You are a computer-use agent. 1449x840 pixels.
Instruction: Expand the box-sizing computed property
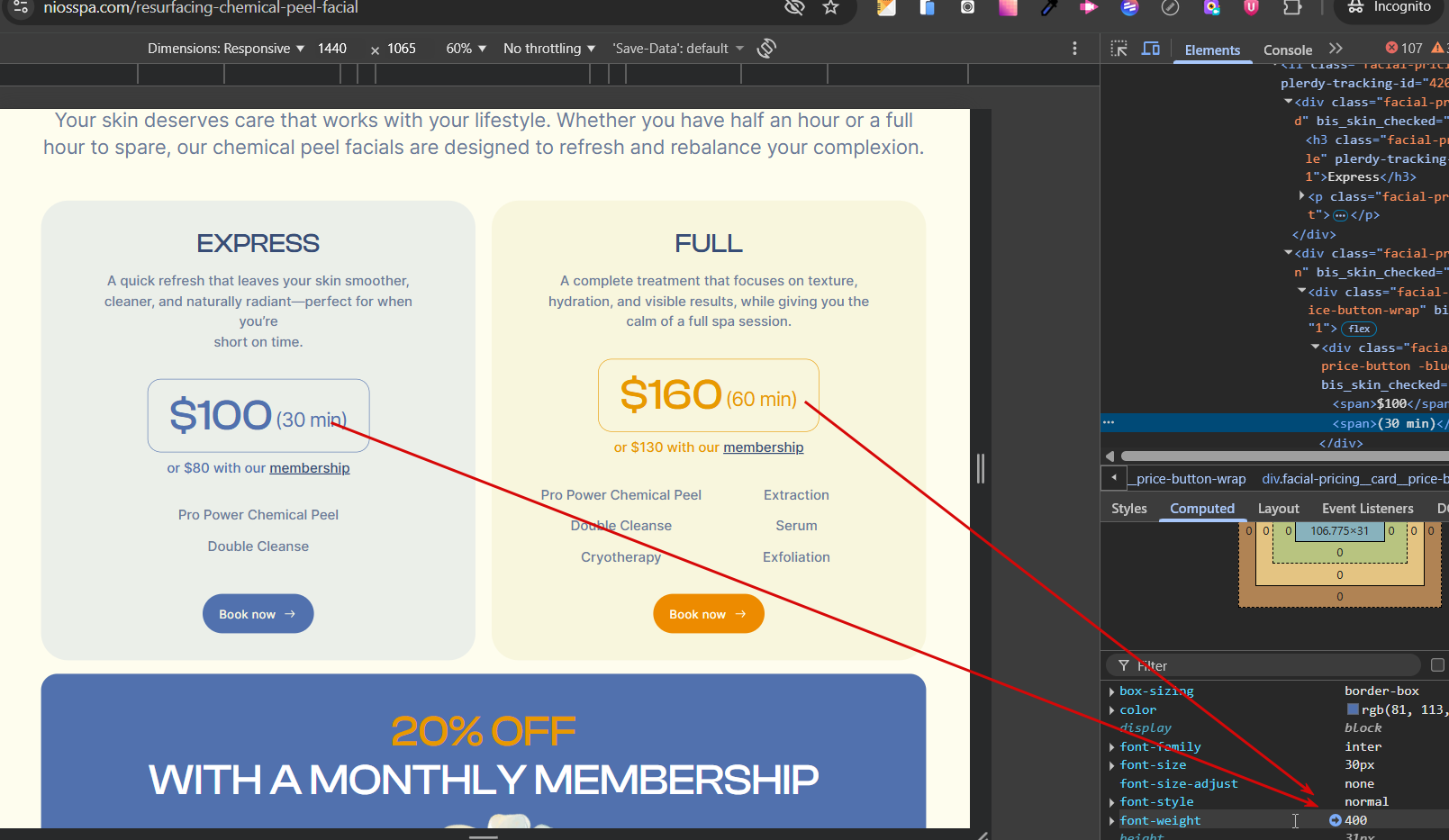1112,691
